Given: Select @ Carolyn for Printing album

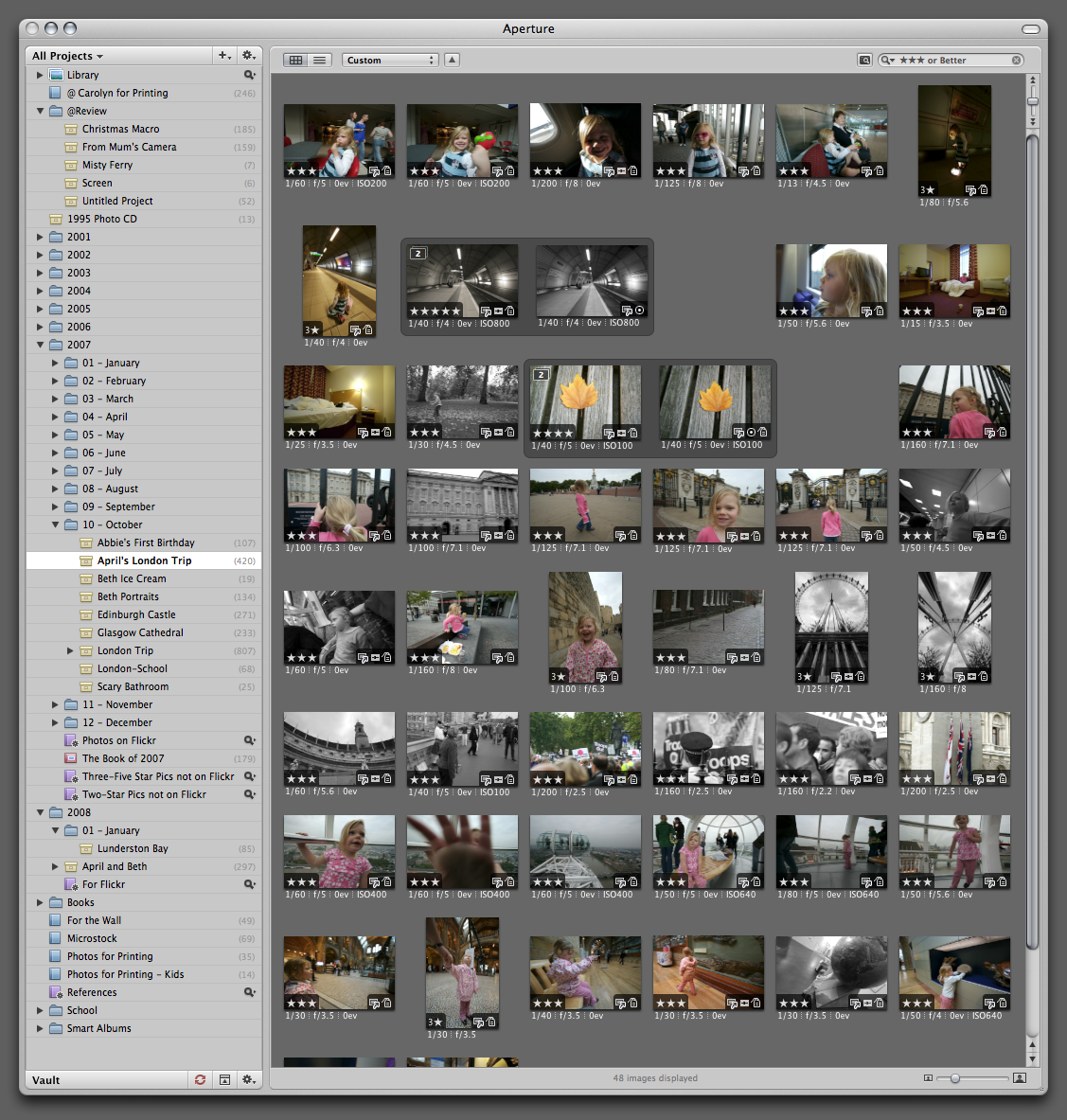Looking at the screenshot, I should point(144,93).
